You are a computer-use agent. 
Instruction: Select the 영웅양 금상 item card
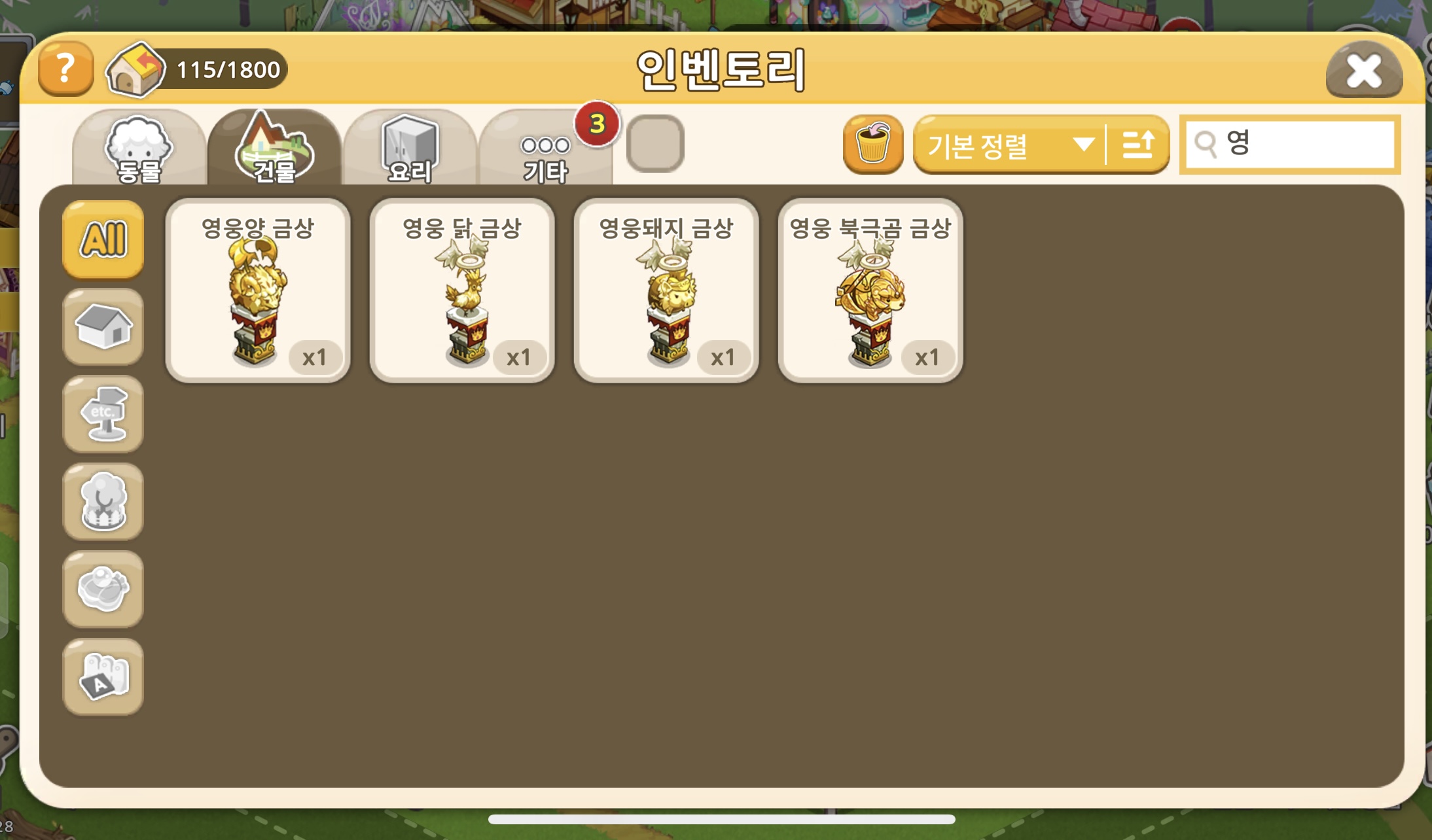(258, 290)
